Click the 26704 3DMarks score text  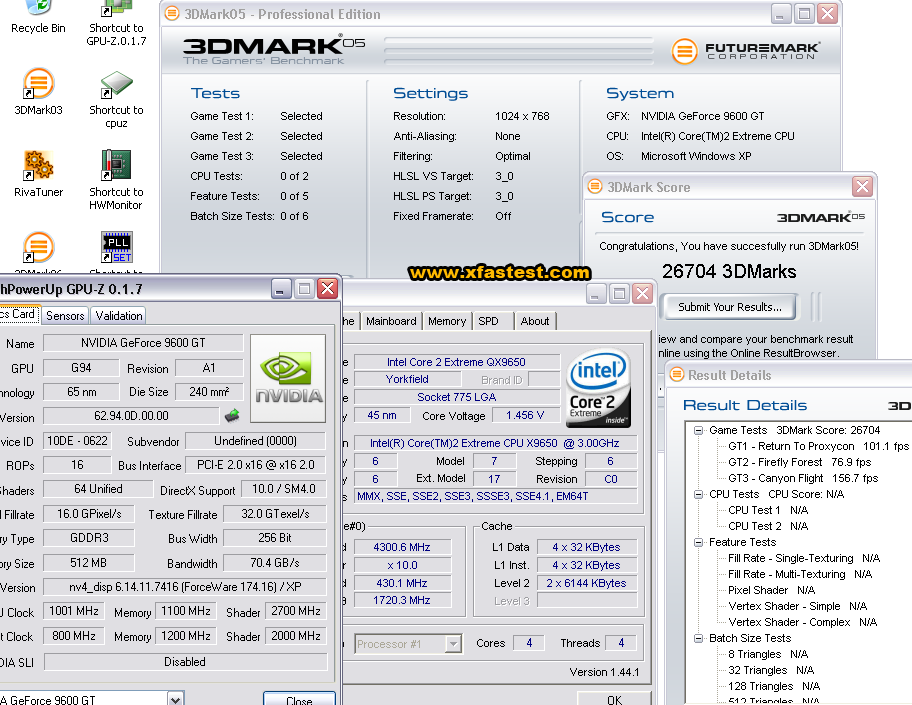point(729,271)
